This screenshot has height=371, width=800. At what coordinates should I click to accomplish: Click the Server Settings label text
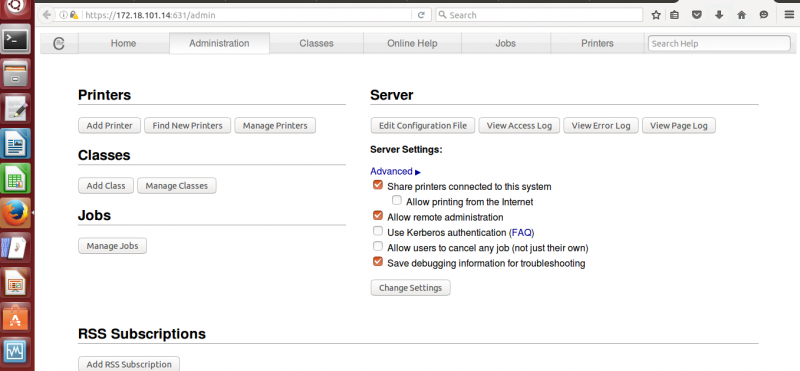pyautogui.click(x=406, y=150)
